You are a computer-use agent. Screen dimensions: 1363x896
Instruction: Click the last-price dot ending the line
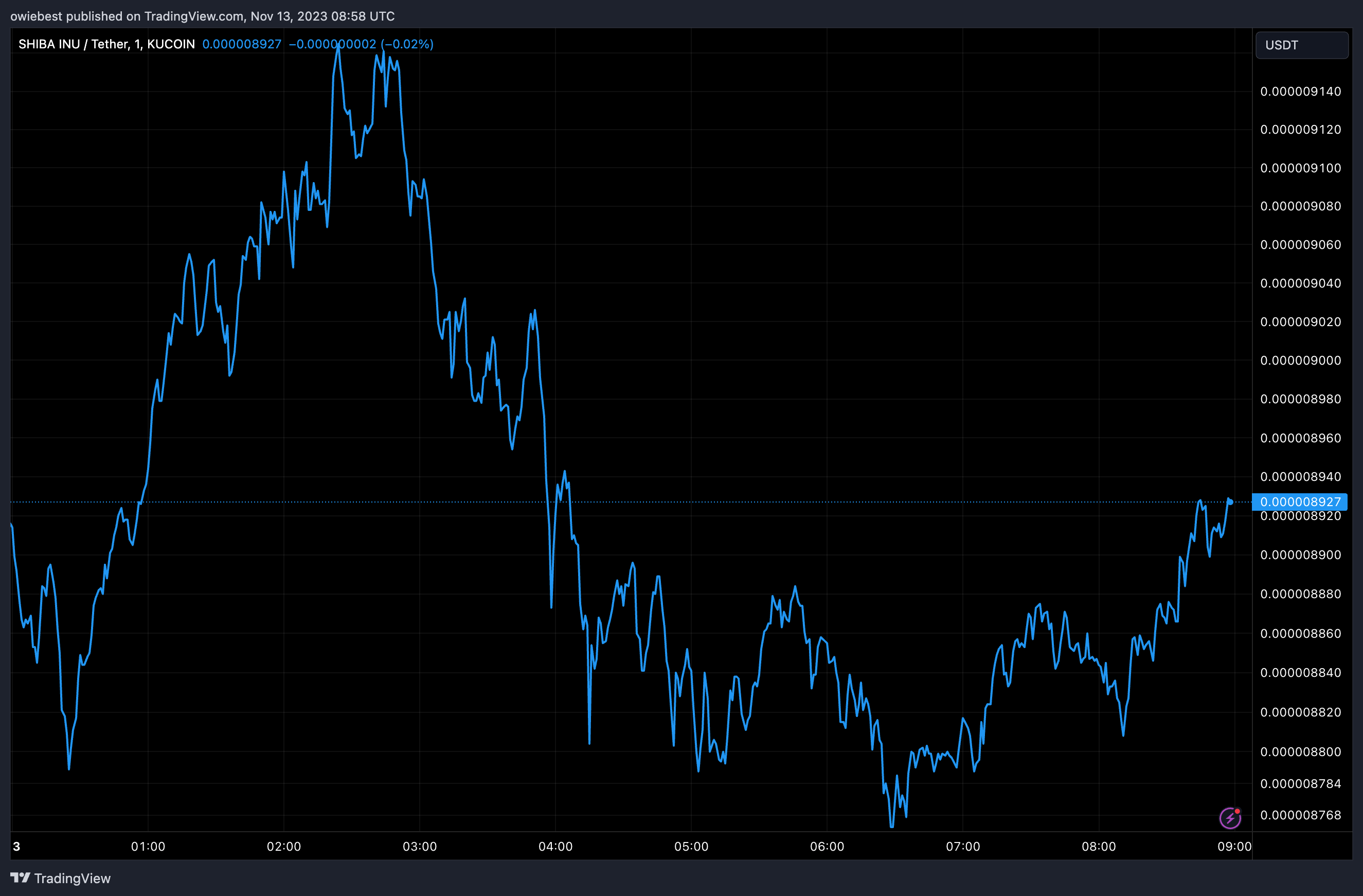pyautogui.click(x=1231, y=501)
